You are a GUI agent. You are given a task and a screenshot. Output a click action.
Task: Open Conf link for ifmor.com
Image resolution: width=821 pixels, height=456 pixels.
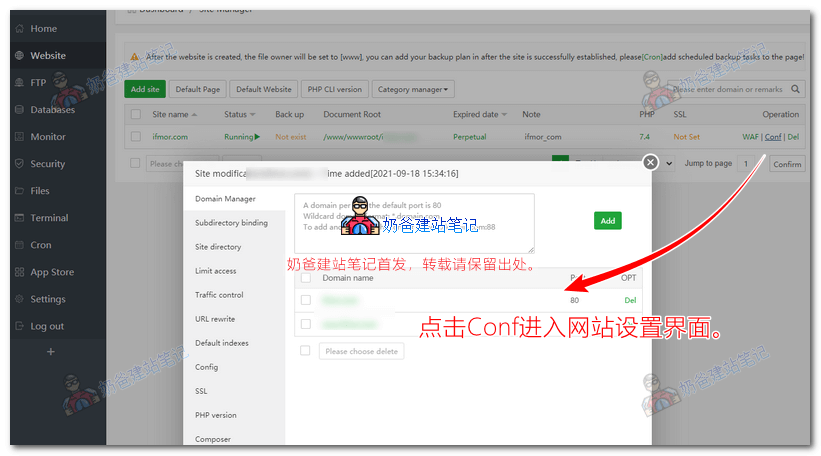[x=773, y=137]
